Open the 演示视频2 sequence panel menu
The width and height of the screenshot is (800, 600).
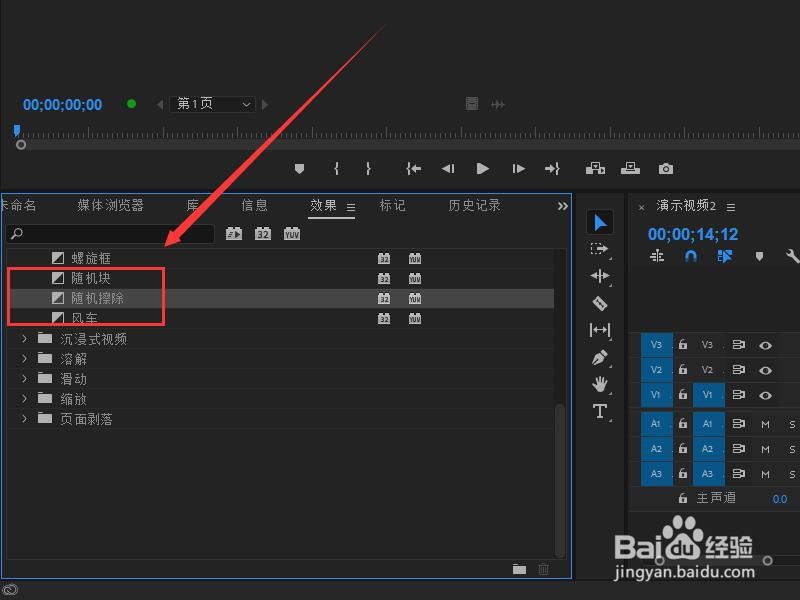731,207
